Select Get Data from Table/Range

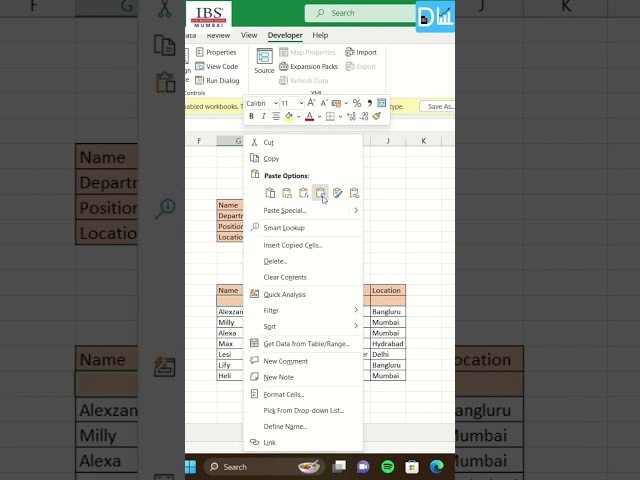tap(303, 344)
